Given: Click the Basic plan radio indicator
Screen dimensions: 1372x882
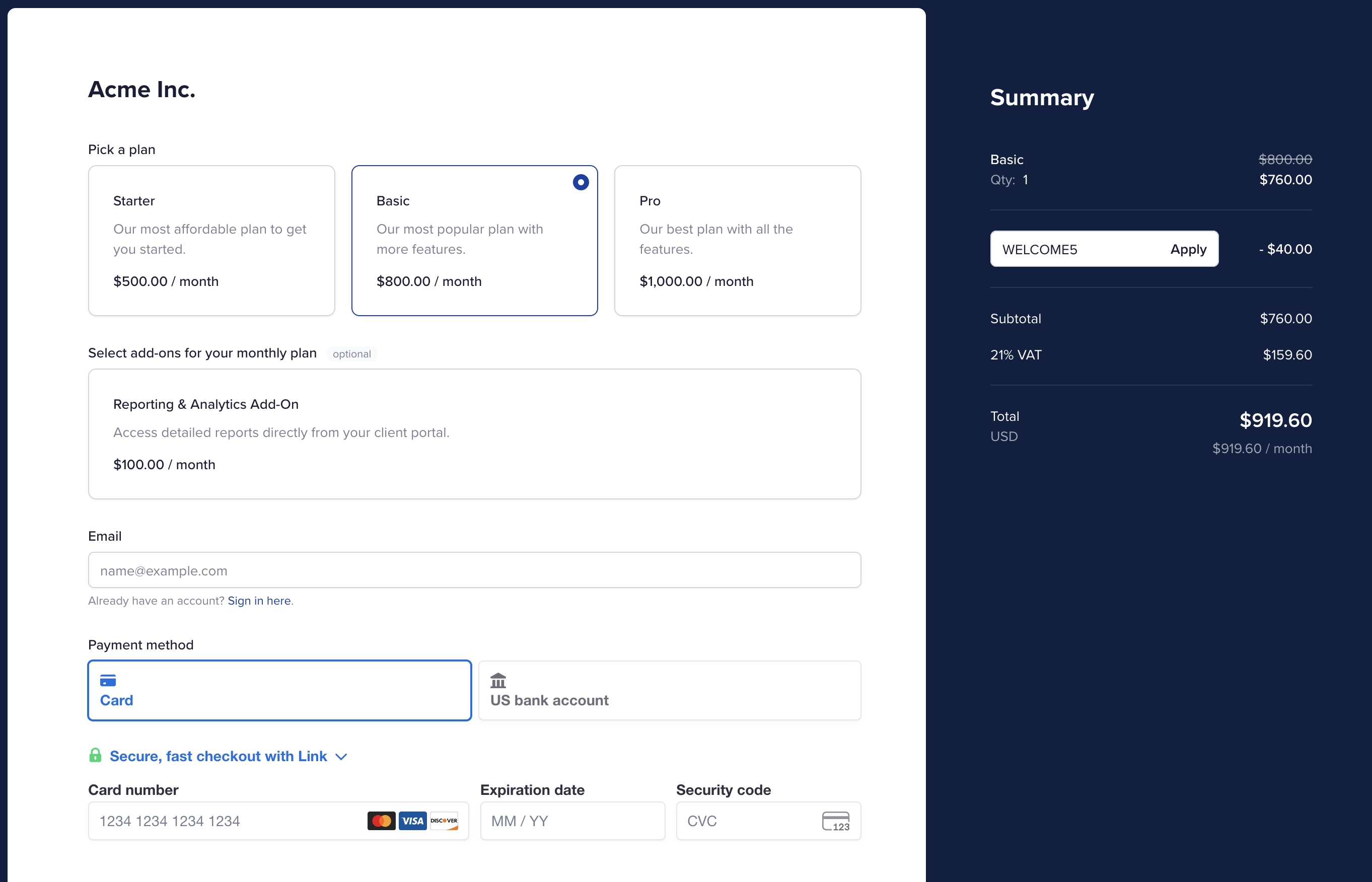Looking at the screenshot, I should [x=581, y=182].
